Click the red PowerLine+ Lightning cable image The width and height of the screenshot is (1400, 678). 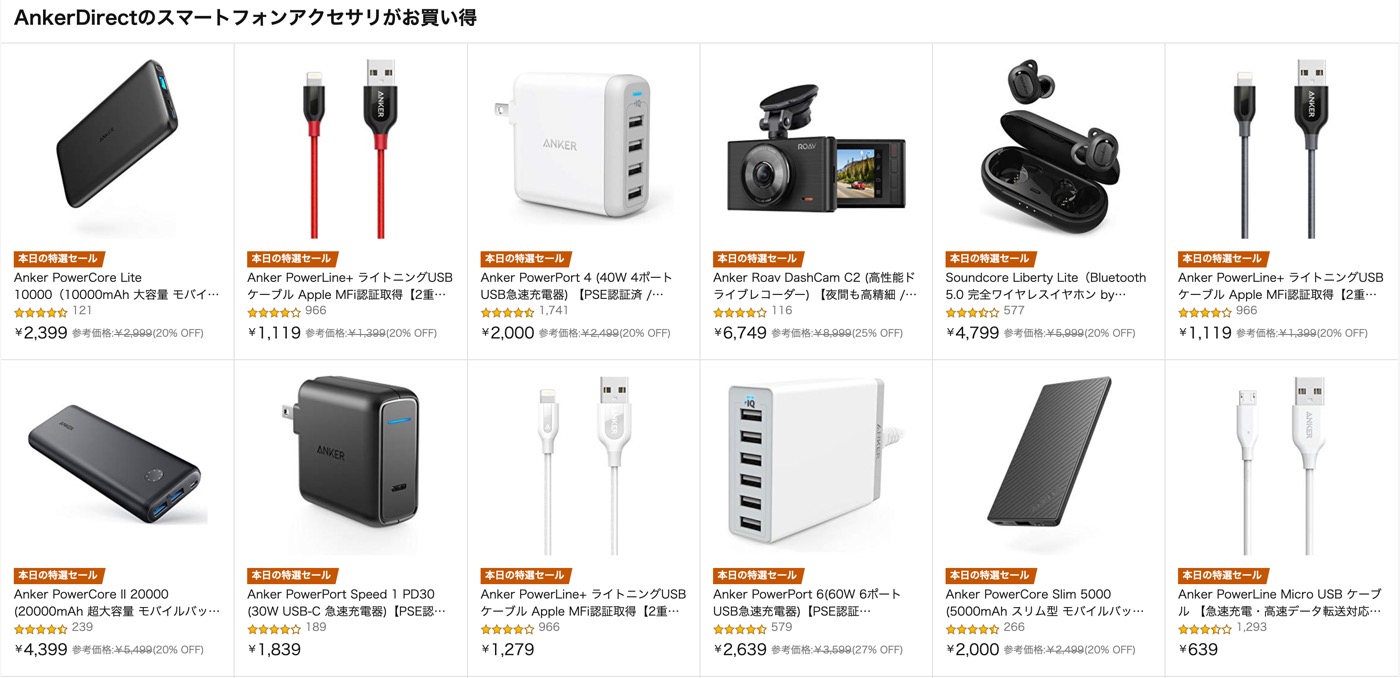point(350,149)
